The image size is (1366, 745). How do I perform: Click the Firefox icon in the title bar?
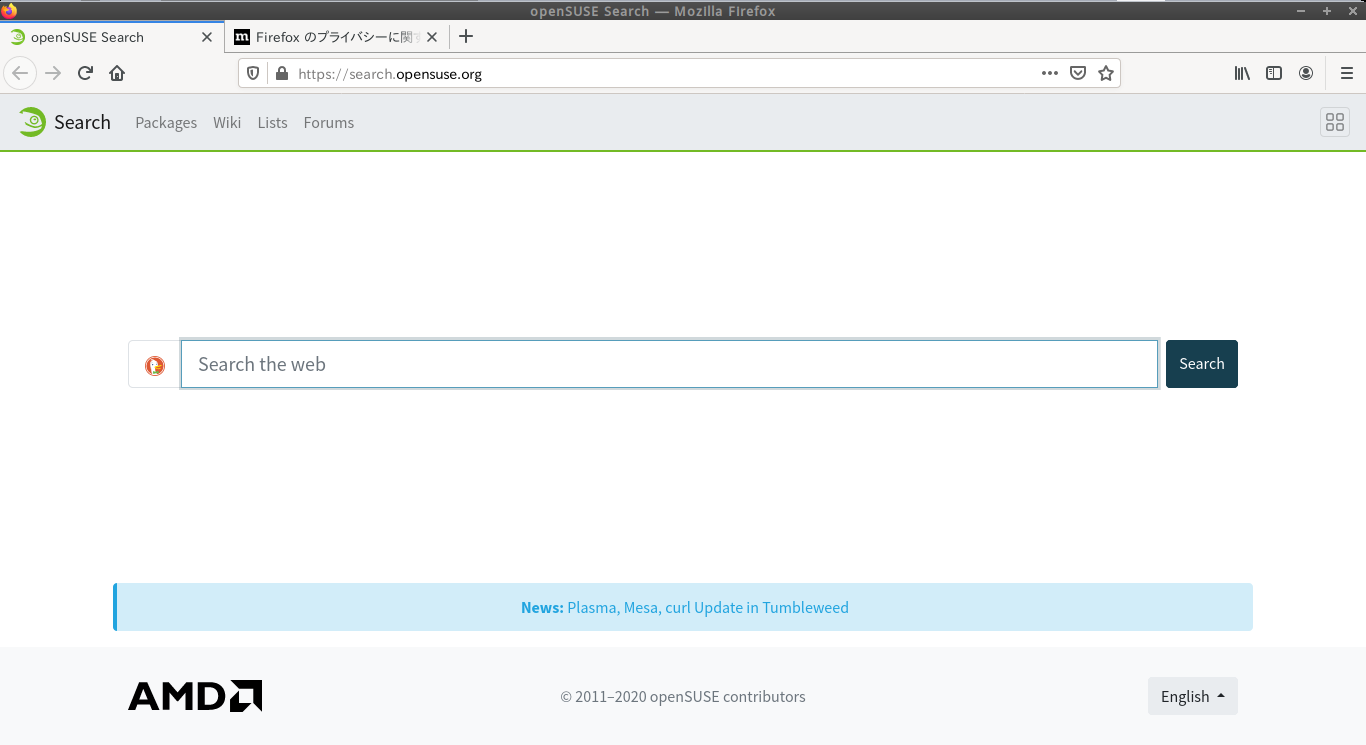tap(9, 10)
